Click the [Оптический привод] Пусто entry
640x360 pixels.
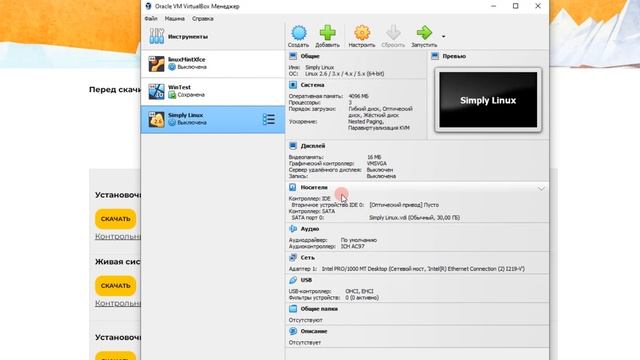pyautogui.click(x=404, y=205)
